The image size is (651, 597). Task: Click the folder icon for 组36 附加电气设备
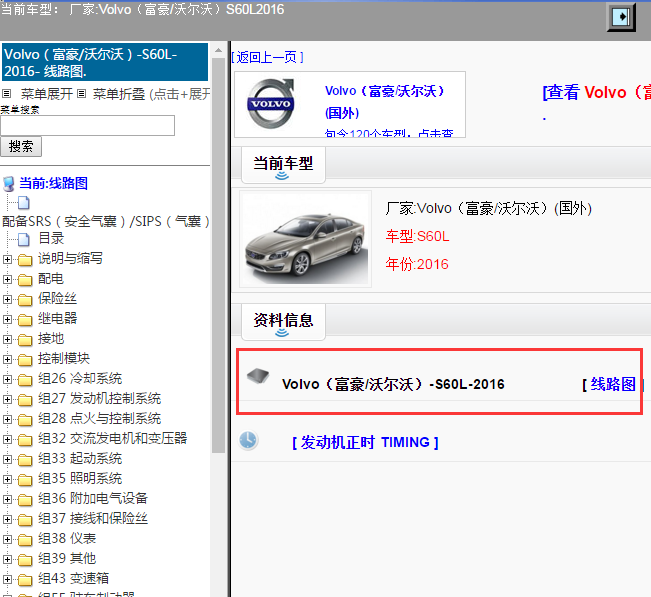tap(25, 499)
